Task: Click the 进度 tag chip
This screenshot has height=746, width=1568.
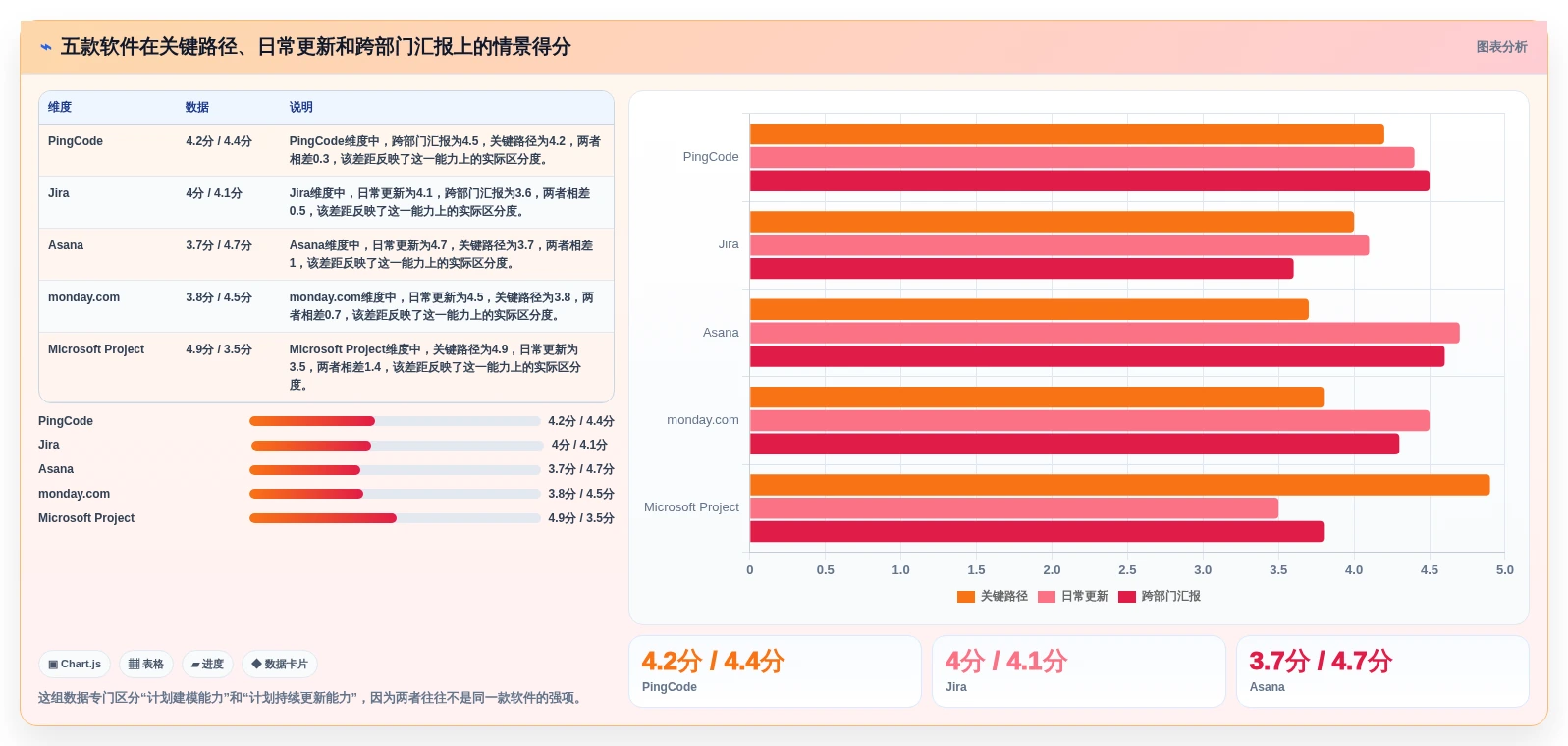Action: (207, 665)
